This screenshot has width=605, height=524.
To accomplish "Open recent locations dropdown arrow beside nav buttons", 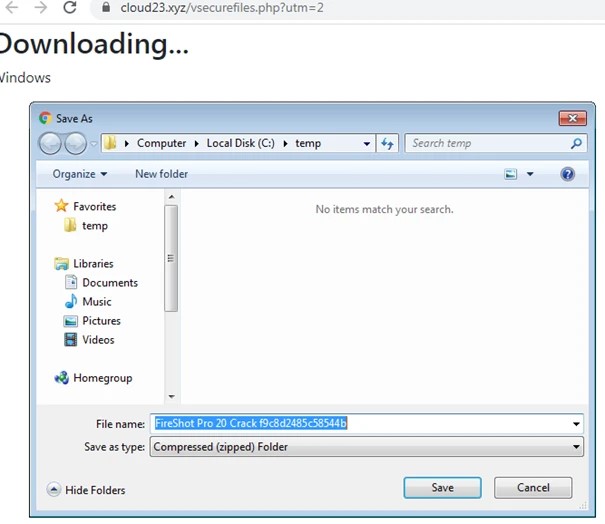I will tap(93, 144).
